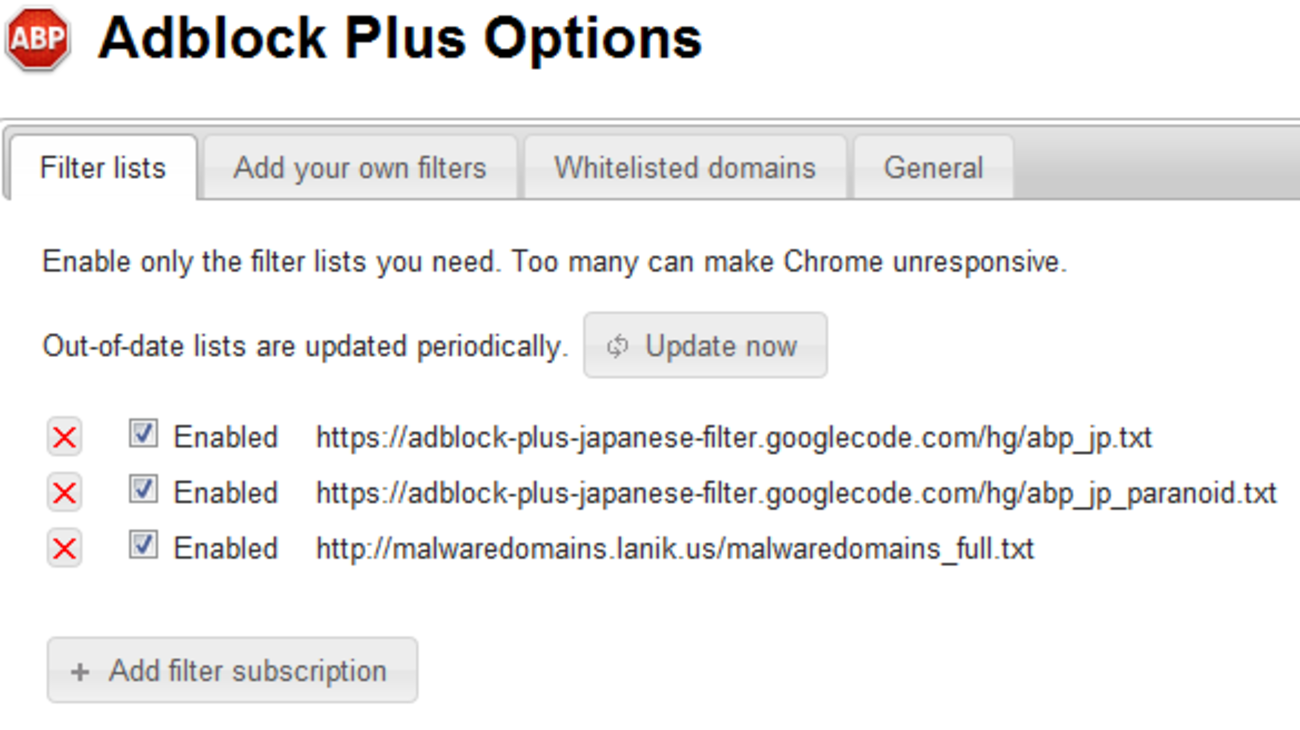Click the abp_jp_paranoid.txt filter URL
1300x730 pixels.
tap(796, 494)
